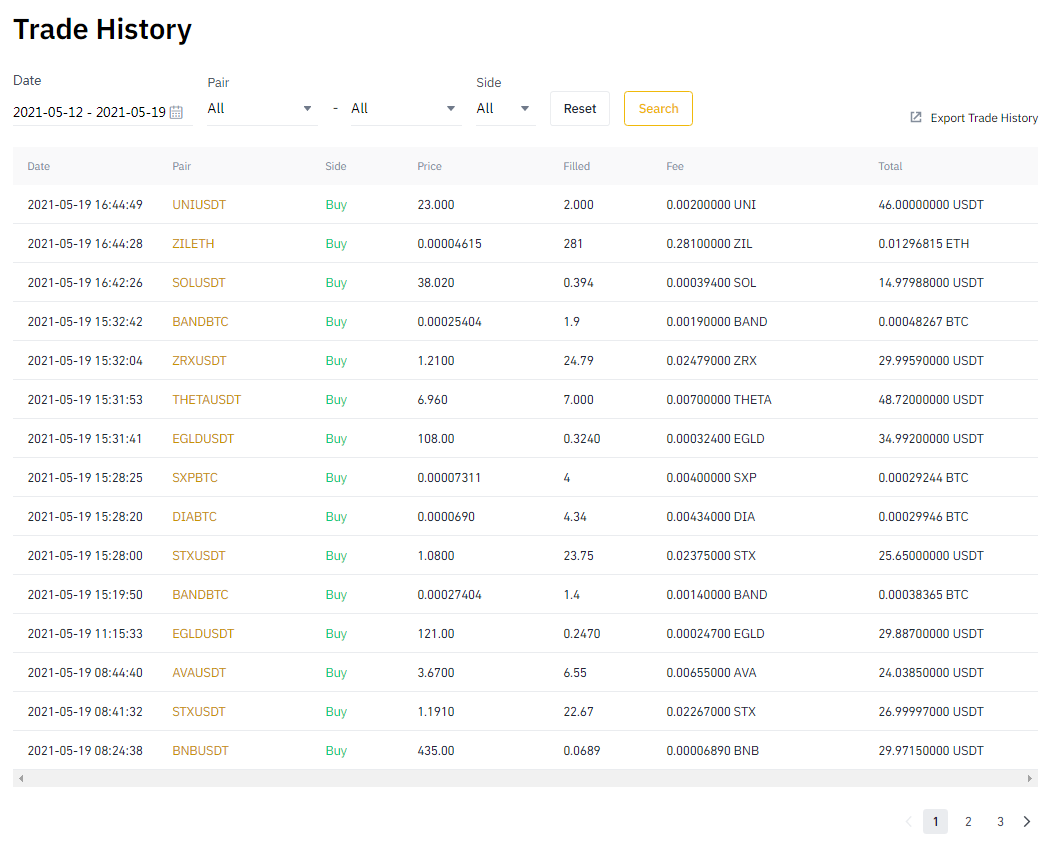
Task: Go to page 3
Action: 1000,821
